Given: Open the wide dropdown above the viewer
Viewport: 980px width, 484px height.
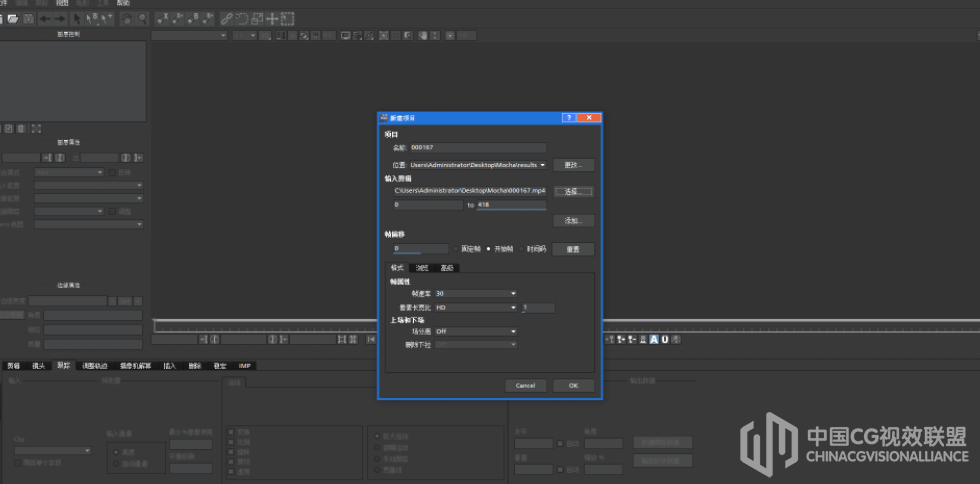Looking at the screenshot, I should pyautogui.click(x=189, y=36).
